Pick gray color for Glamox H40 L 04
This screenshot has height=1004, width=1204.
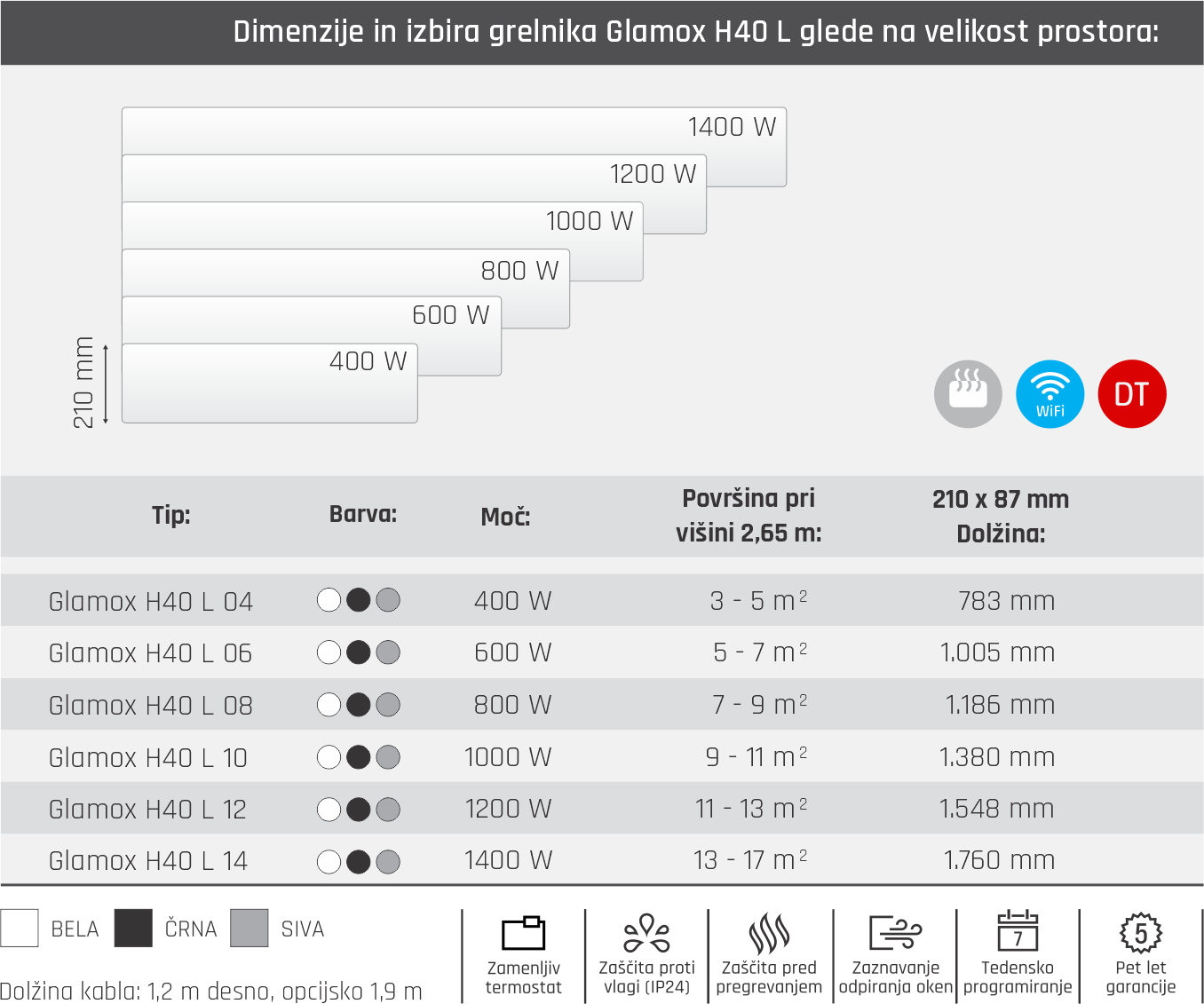[x=388, y=600]
